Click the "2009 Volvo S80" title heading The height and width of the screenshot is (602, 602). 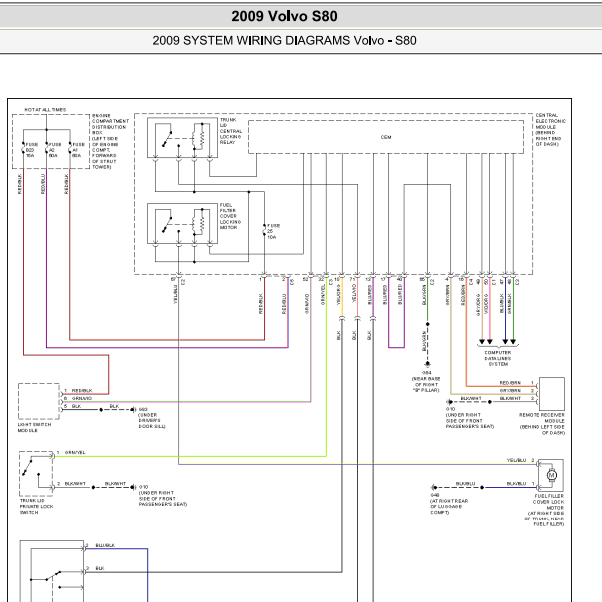[x=284, y=16]
